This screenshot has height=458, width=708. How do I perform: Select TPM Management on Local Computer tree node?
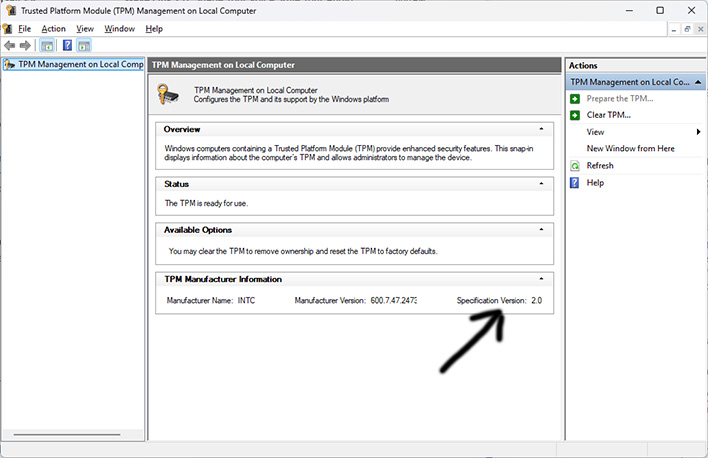(x=74, y=65)
